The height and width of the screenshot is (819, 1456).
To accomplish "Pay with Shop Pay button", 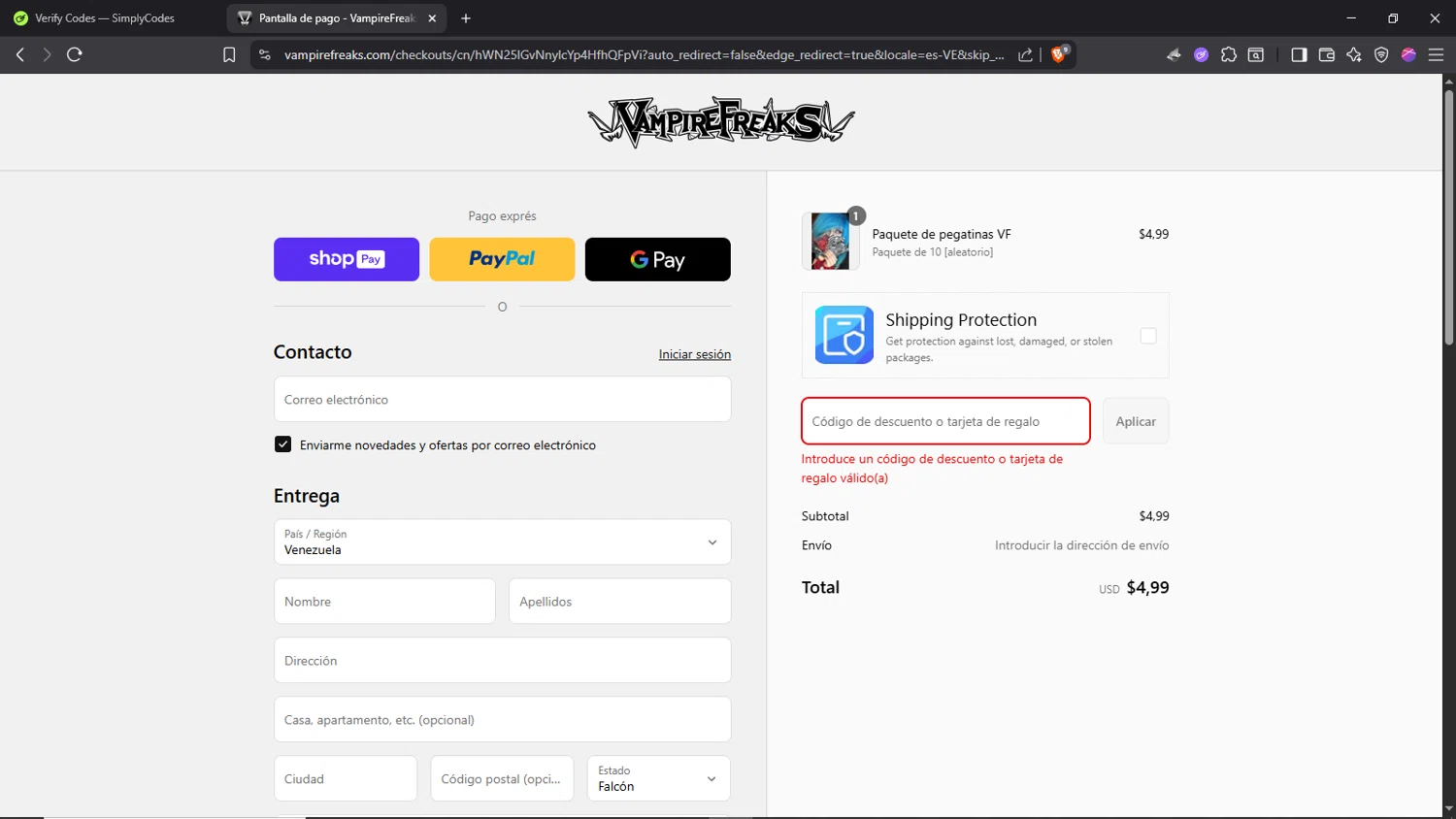I will coord(347,259).
